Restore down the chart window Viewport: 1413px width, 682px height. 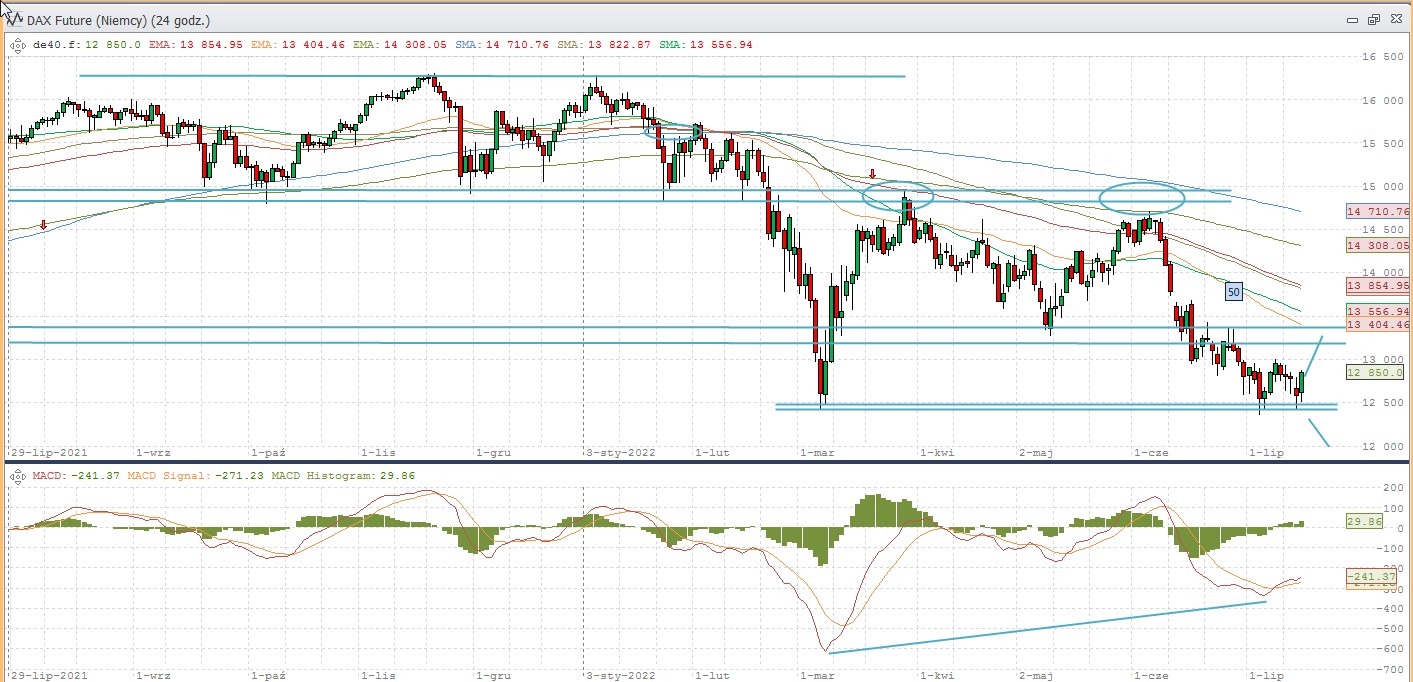click(x=1373, y=19)
